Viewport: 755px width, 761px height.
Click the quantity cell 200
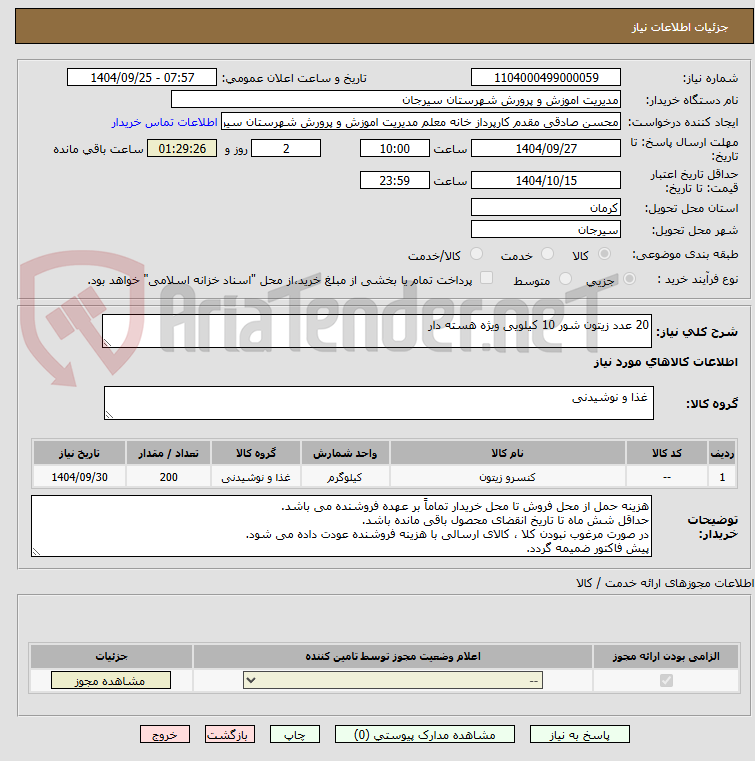[168, 477]
